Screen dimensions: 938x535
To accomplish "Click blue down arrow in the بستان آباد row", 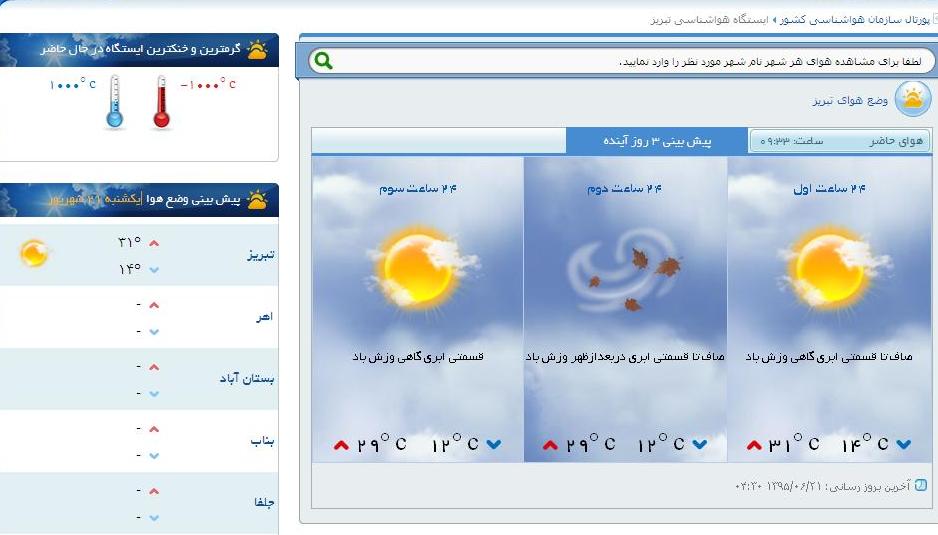I will [154, 394].
